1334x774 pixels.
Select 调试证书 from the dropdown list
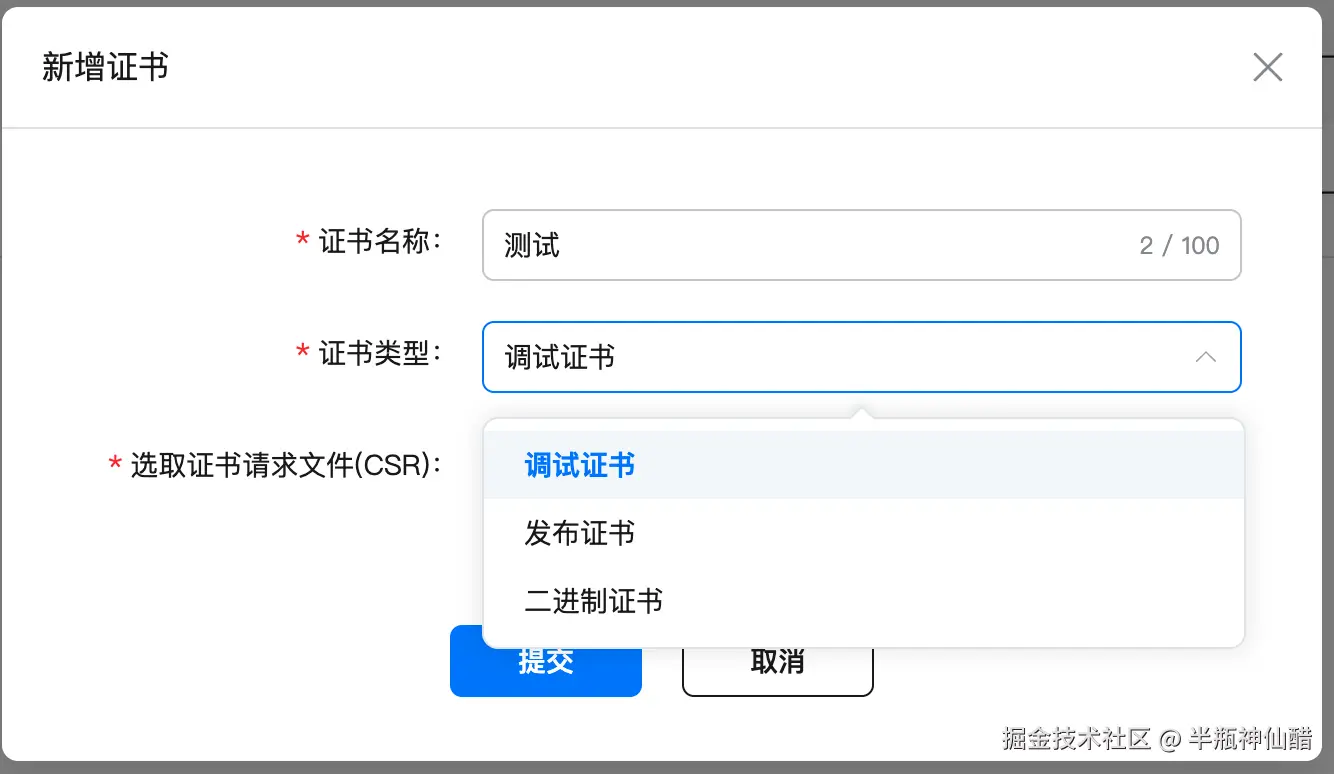(x=580, y=465)
